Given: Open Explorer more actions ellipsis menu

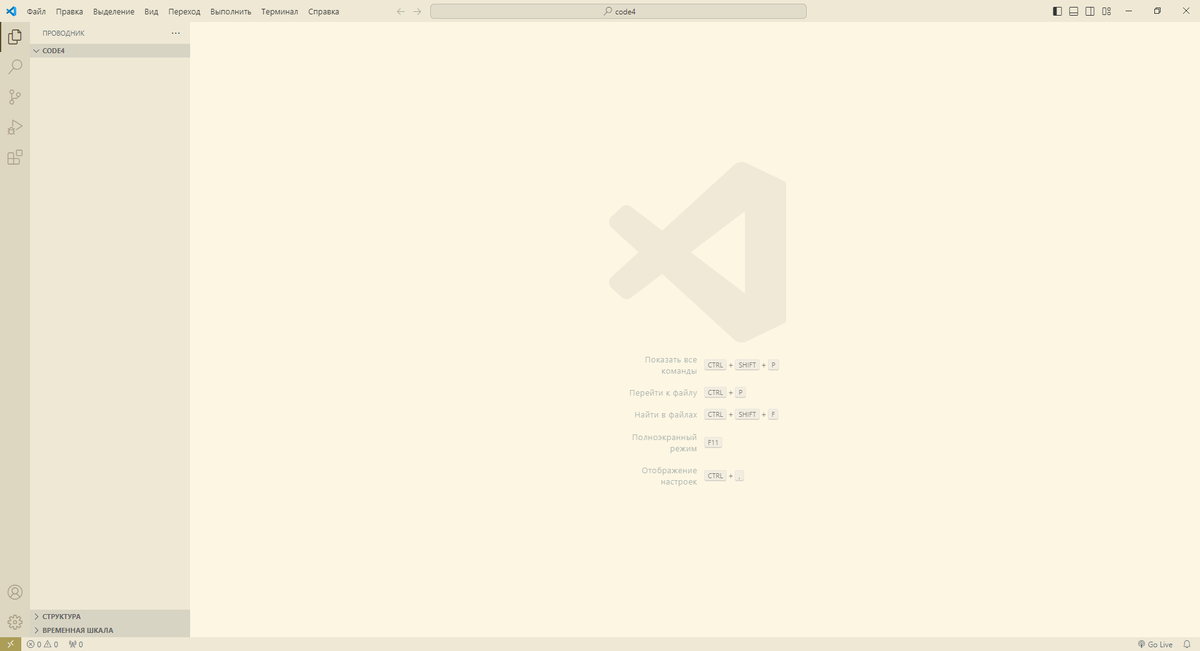Looking at the screenshot, I should [x=176, y=33].
